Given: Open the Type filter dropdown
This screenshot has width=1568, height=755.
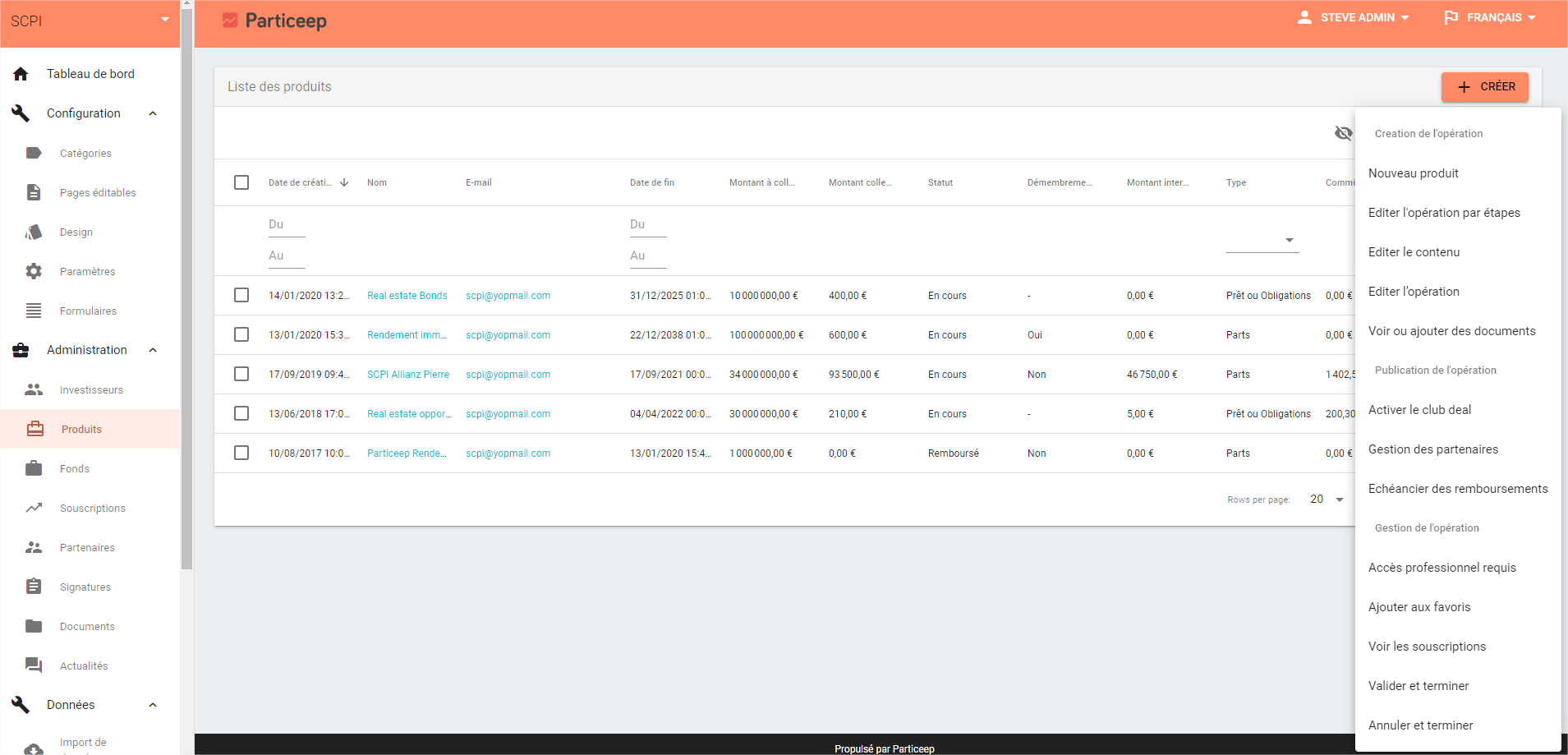Looking at the screenshot, I should point(1262,240).
